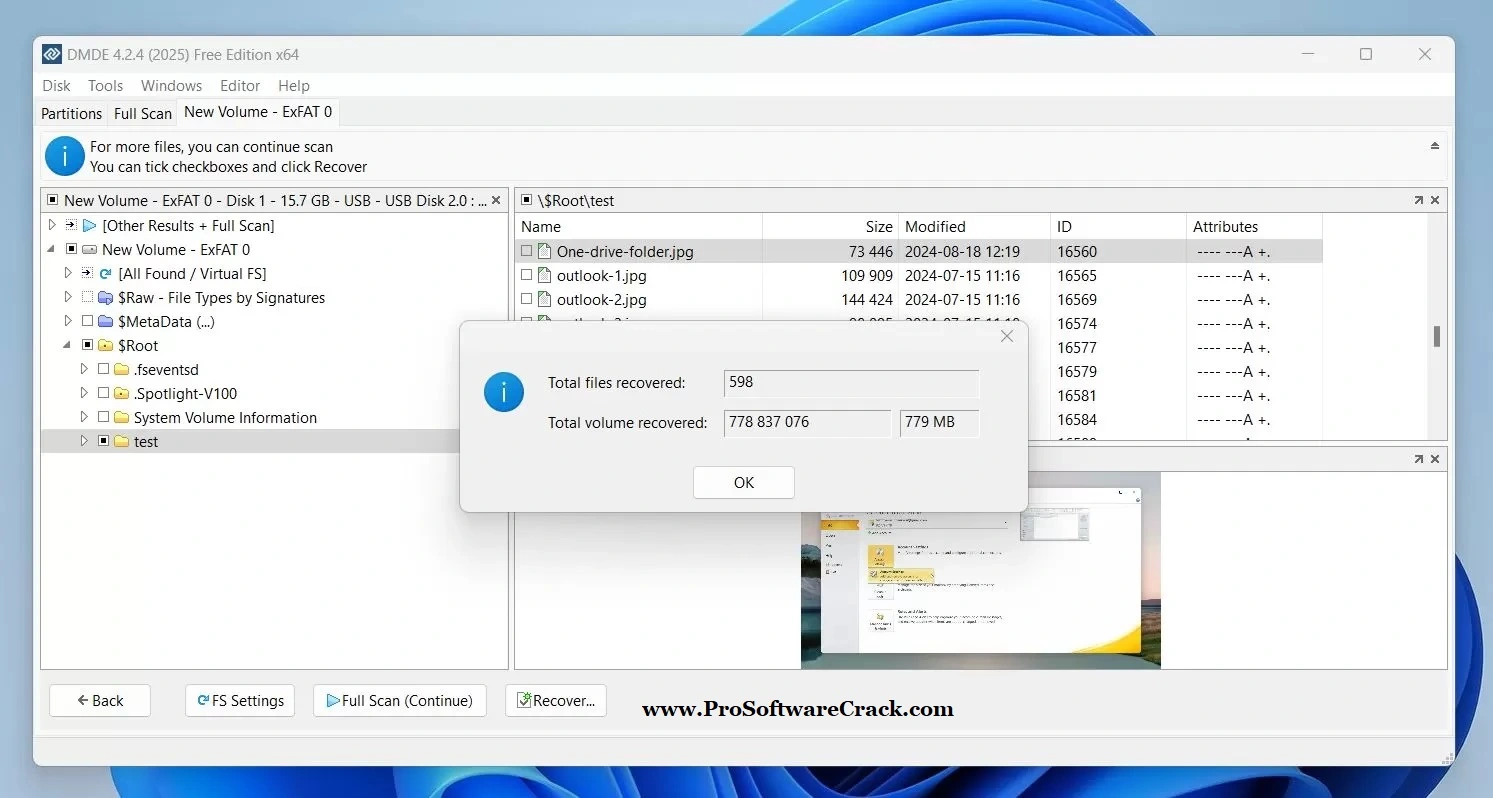Image resolution: width=1493 pixels, height=798 pixels.
Task: Click the test folder icon in the tree
Action: tap(121, 442)
